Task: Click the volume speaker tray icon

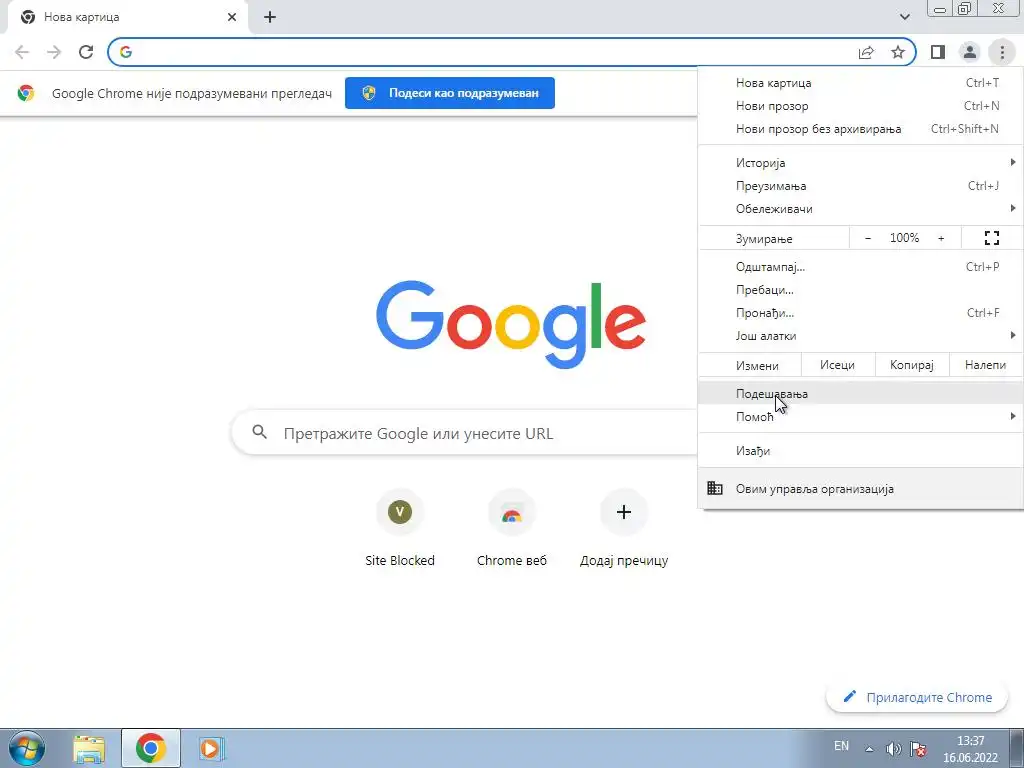Action: click(x=893, y=749)
